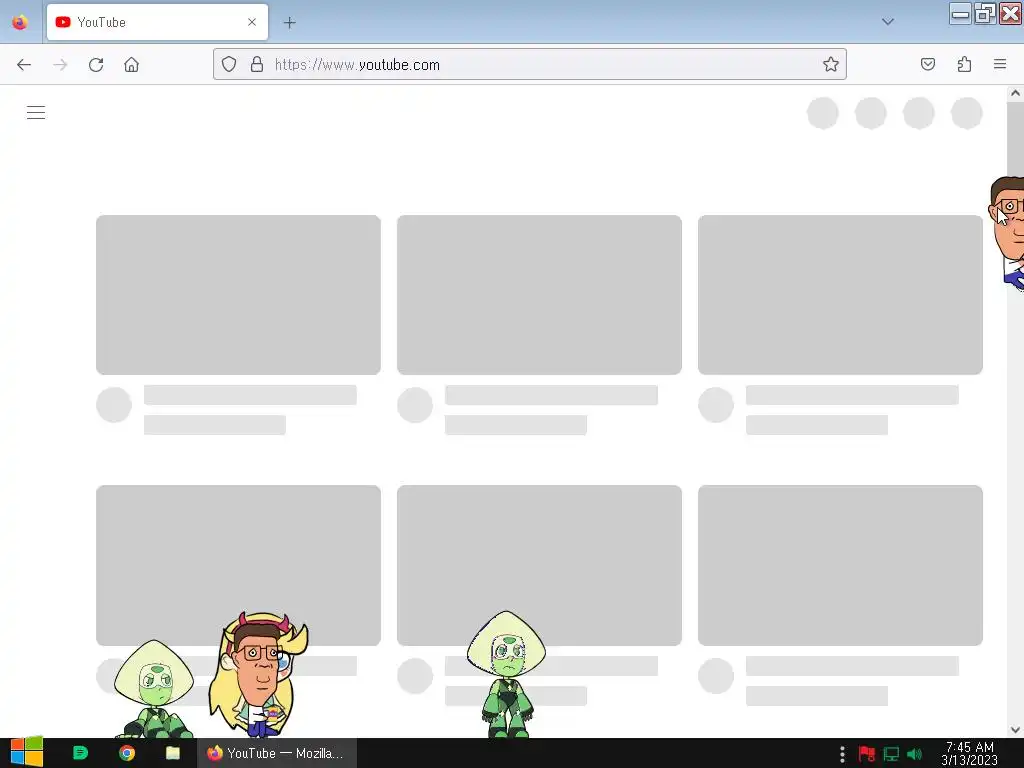Select the YouTube tab

pos(157,22)
